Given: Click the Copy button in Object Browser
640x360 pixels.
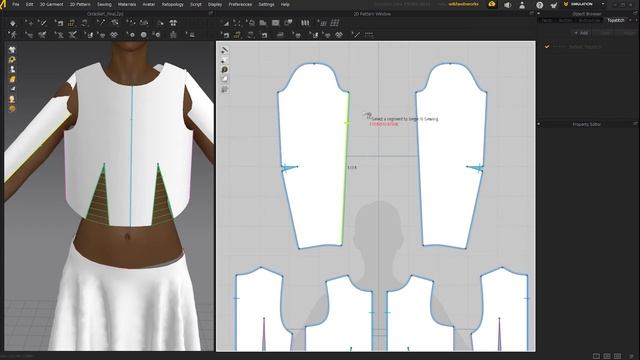Looking at the screenshot, I should click(x=605, y=33).
